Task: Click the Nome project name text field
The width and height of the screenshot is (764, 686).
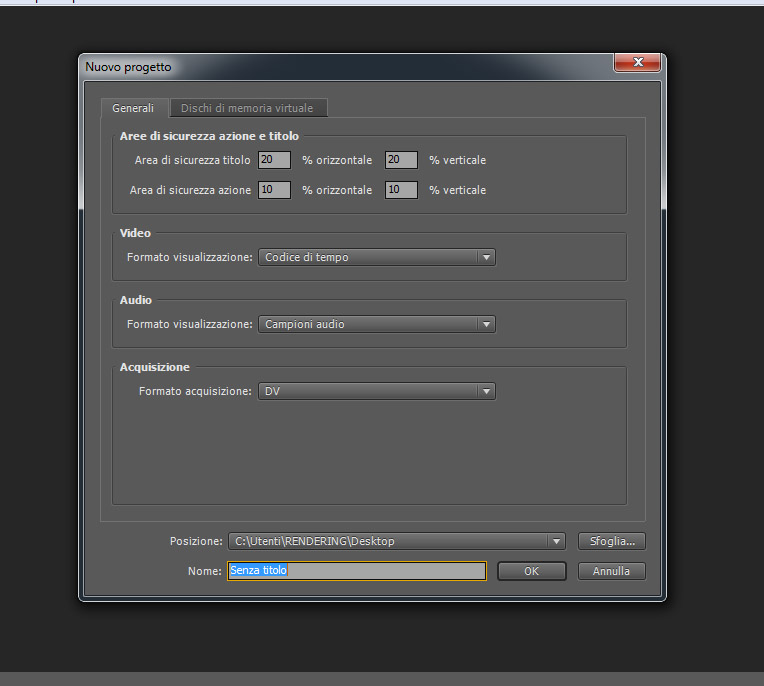Action: (x=357, y=571)
